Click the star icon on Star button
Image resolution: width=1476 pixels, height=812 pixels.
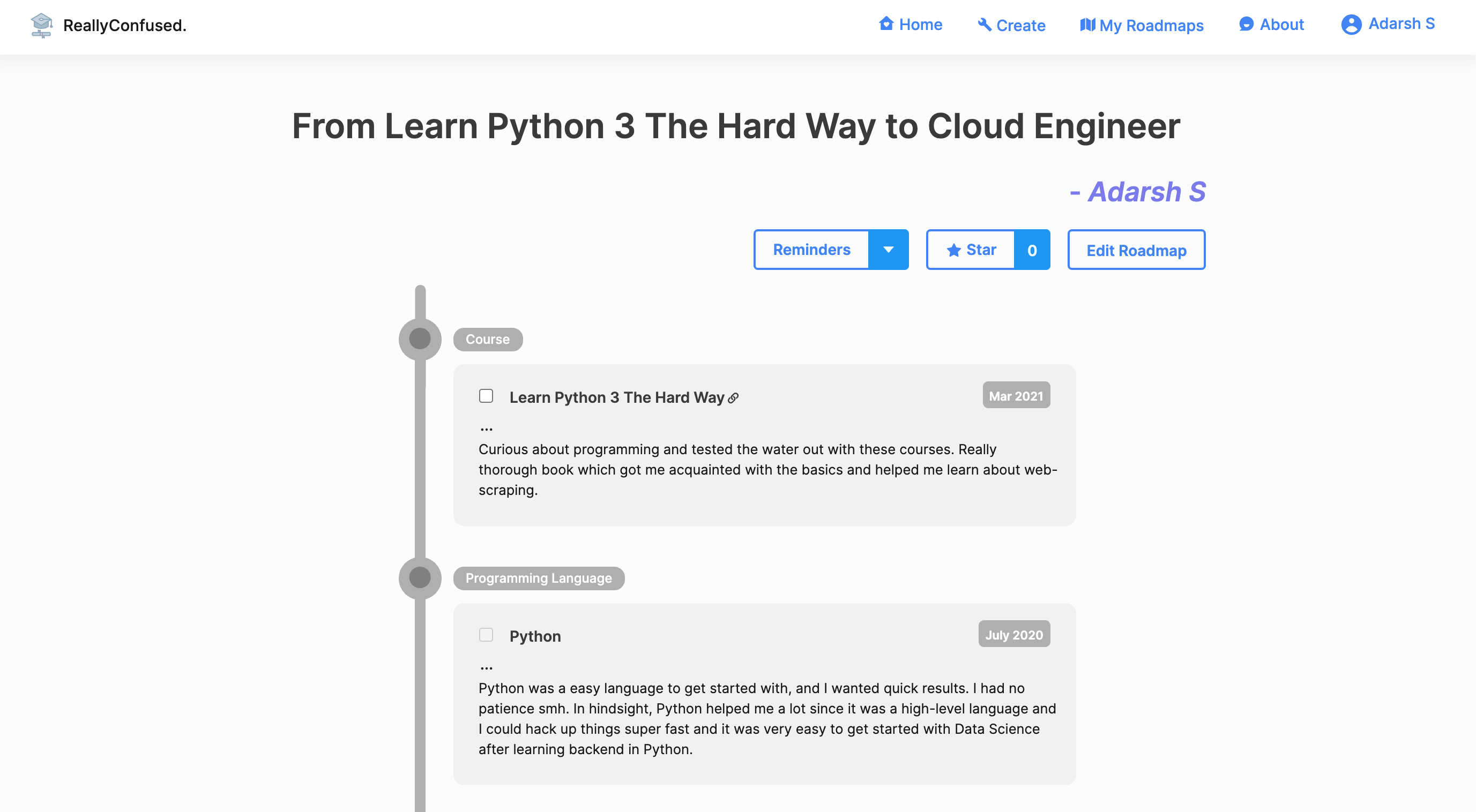[x=953, y=250]
